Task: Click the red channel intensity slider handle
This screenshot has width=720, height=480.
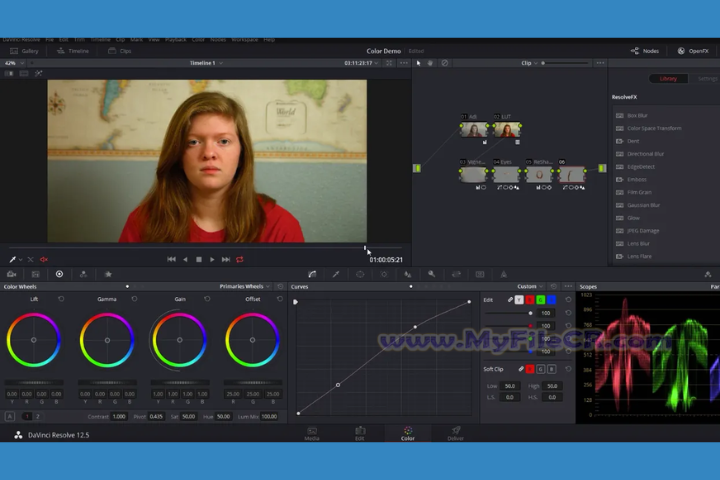Action: click(x=530, y=326)
